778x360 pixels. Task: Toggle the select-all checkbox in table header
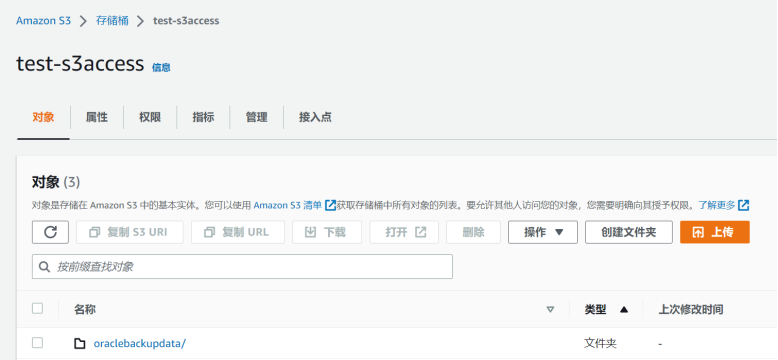[37, 308]
